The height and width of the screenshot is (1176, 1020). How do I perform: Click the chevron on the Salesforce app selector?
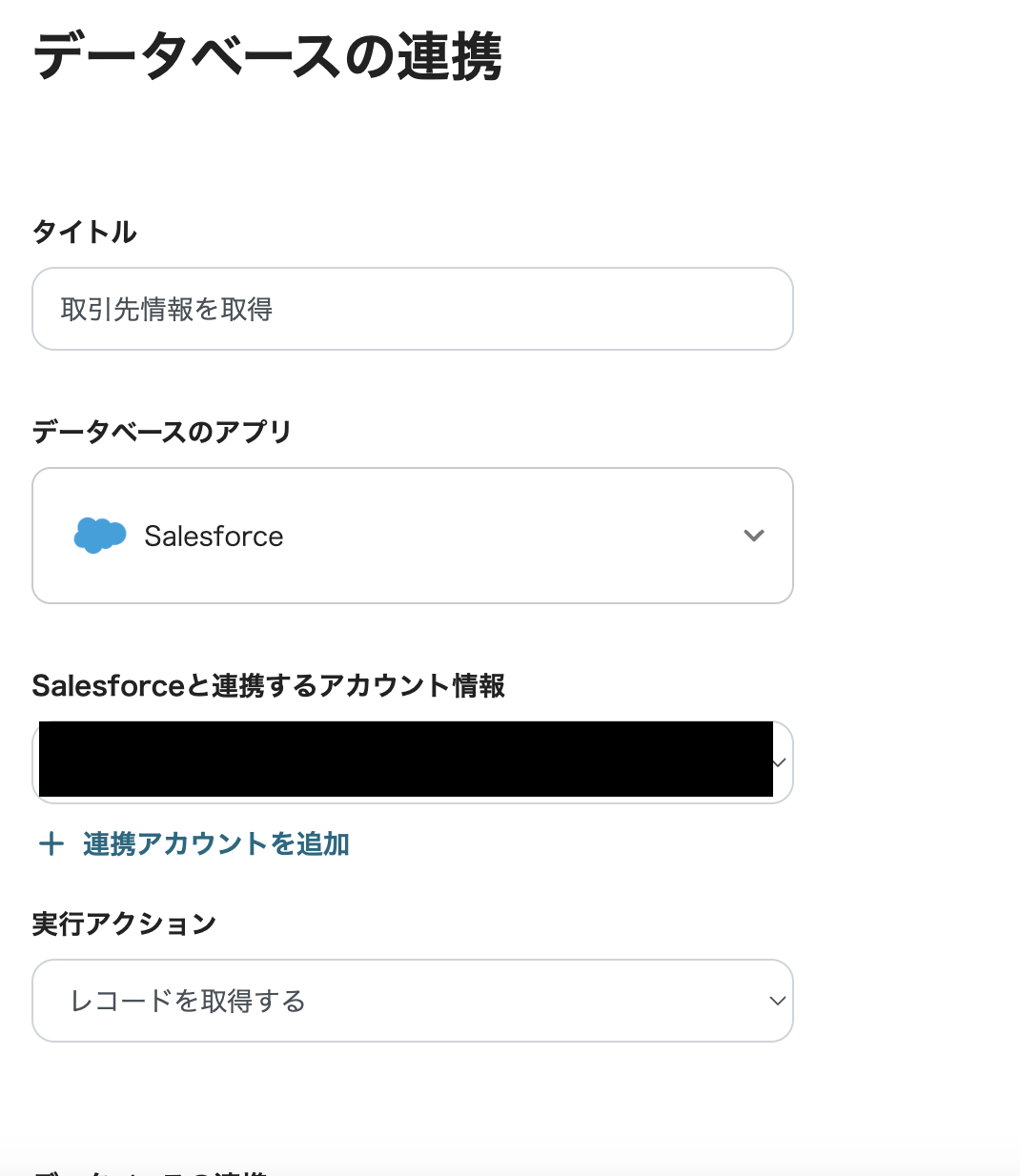coord(754,536)
